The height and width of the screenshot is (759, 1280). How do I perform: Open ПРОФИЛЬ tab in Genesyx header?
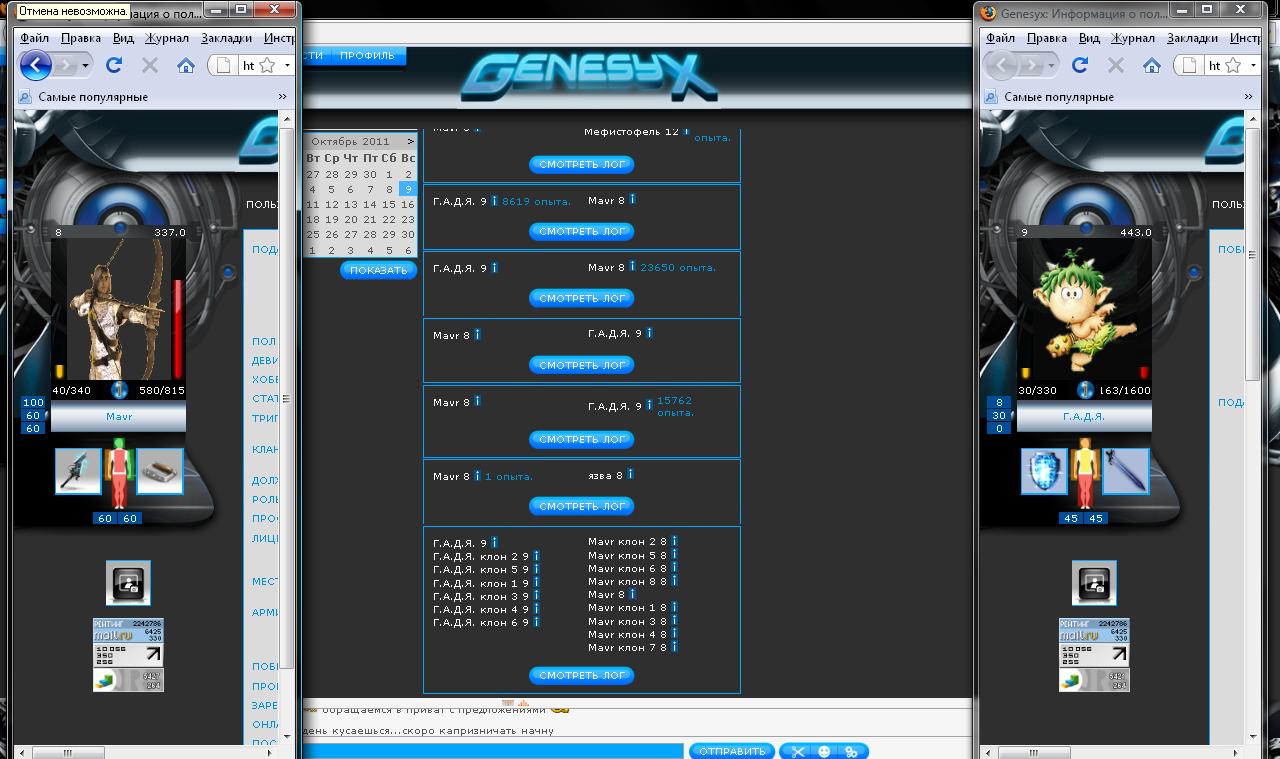(x=367, y=56)
